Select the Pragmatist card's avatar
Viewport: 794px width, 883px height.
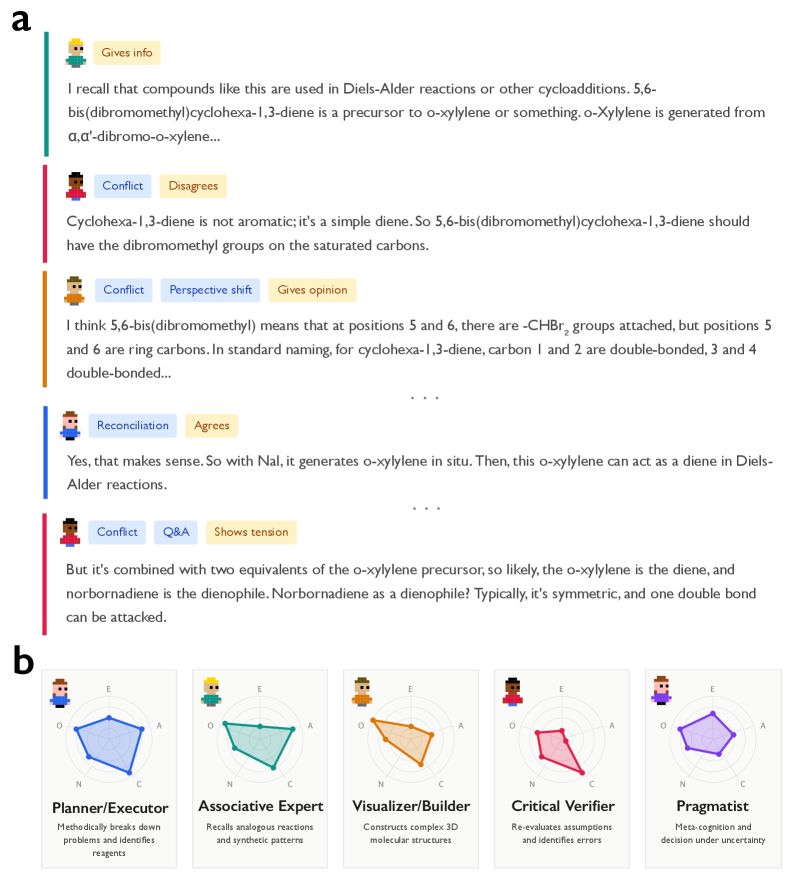pyautogui.click(x=661, y=692)
